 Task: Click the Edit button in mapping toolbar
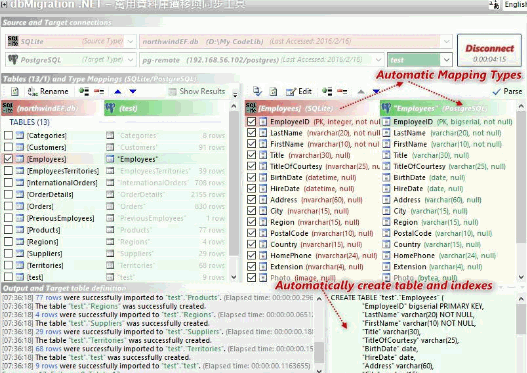299,91
